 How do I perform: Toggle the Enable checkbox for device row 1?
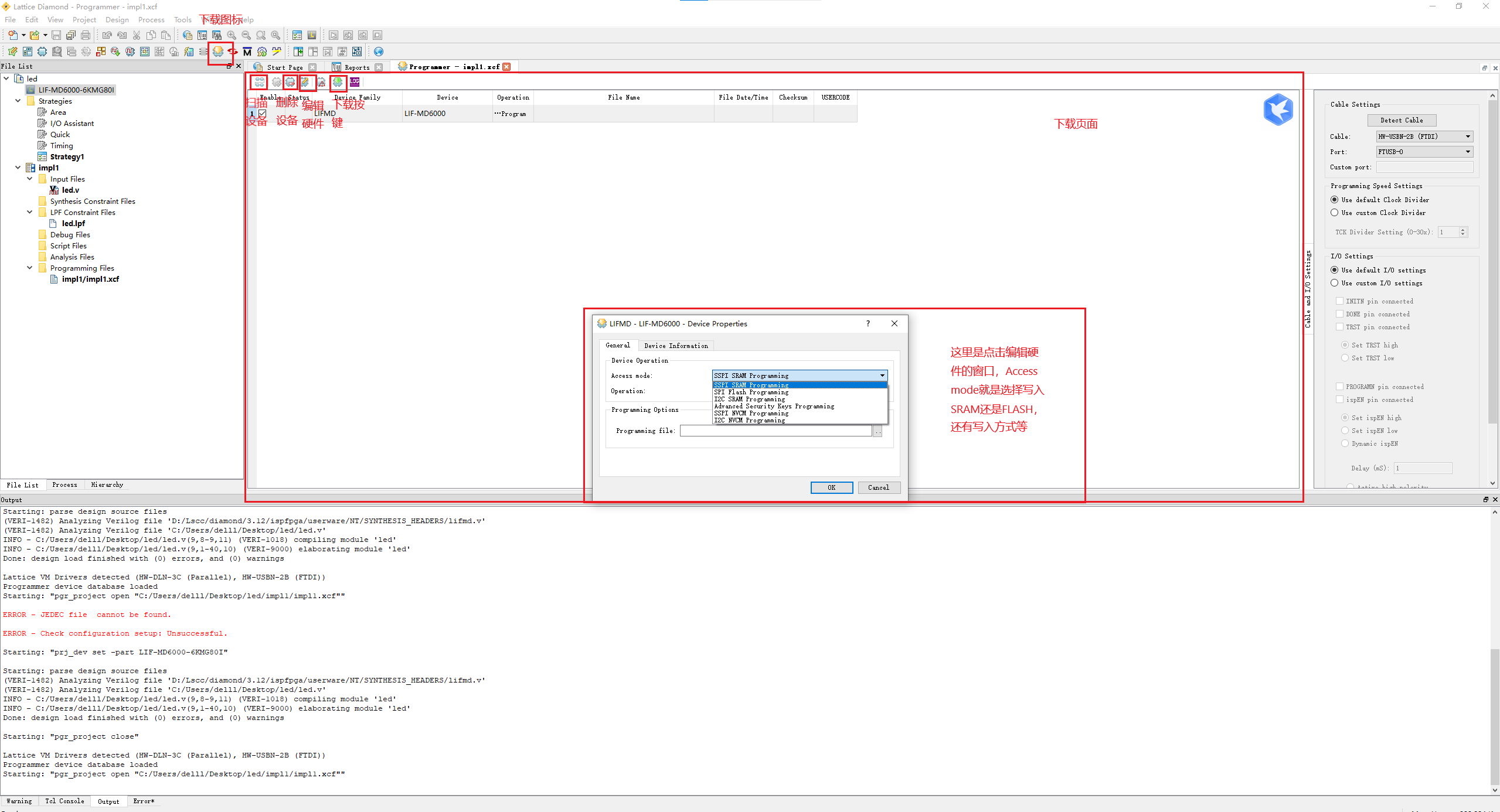(263, 114)
